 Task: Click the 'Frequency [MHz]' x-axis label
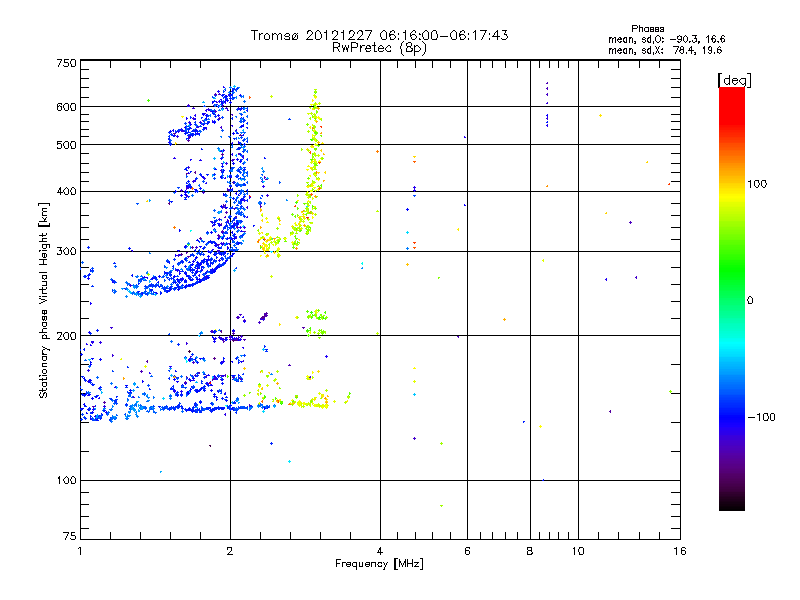tap(379, 564)
